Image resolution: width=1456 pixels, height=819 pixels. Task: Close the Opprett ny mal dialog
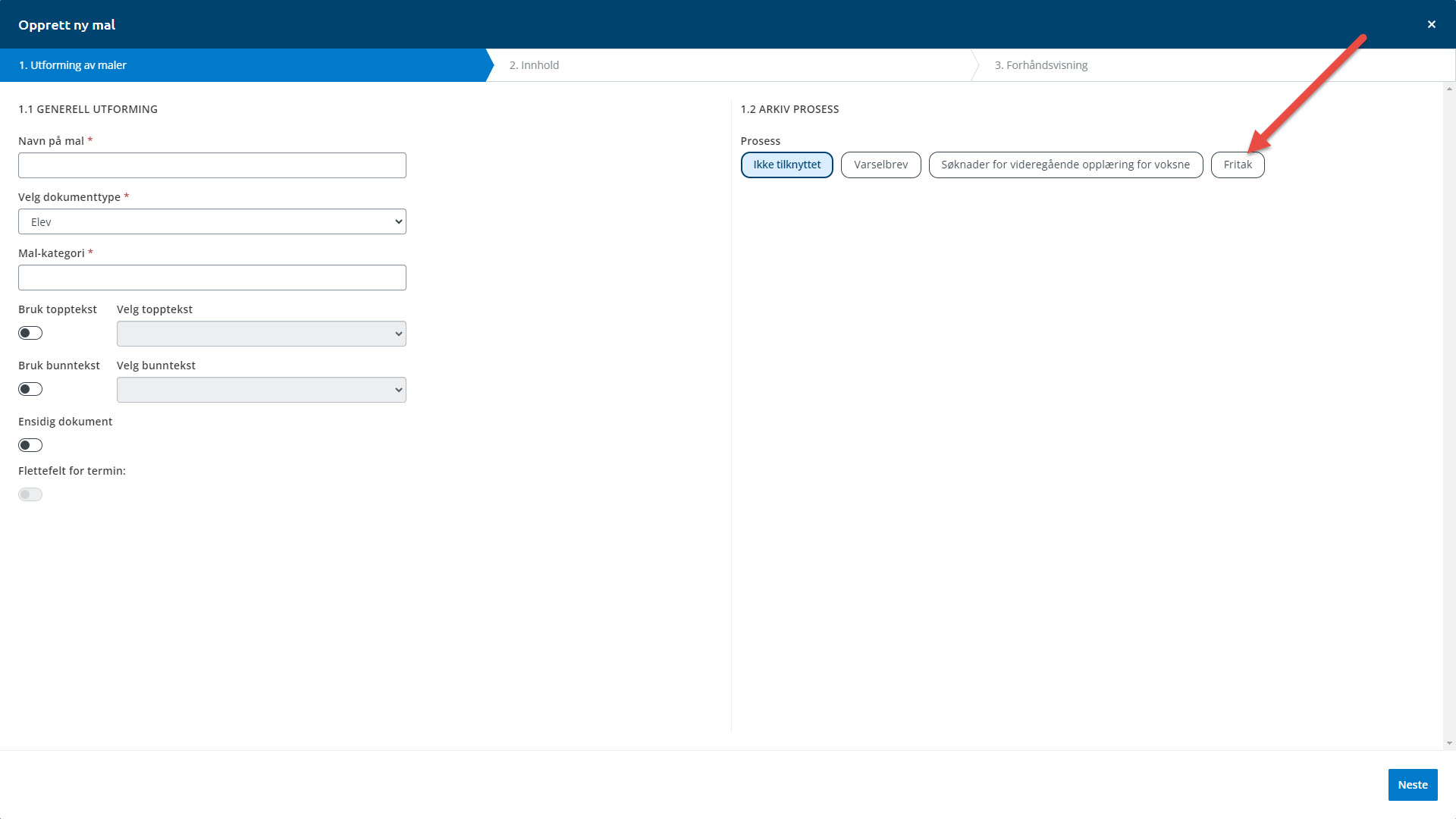pyautogui.click(x=1431, y=24)
